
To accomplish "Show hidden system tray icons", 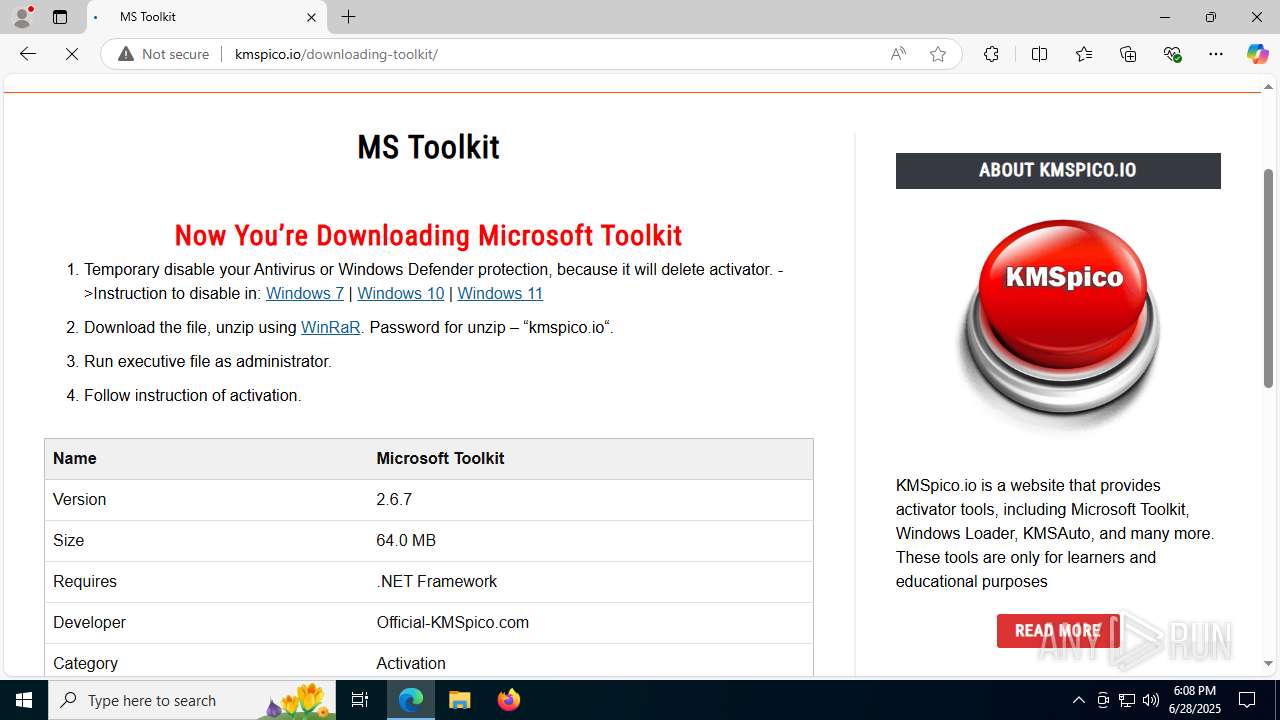I will tap(1078, 700).
